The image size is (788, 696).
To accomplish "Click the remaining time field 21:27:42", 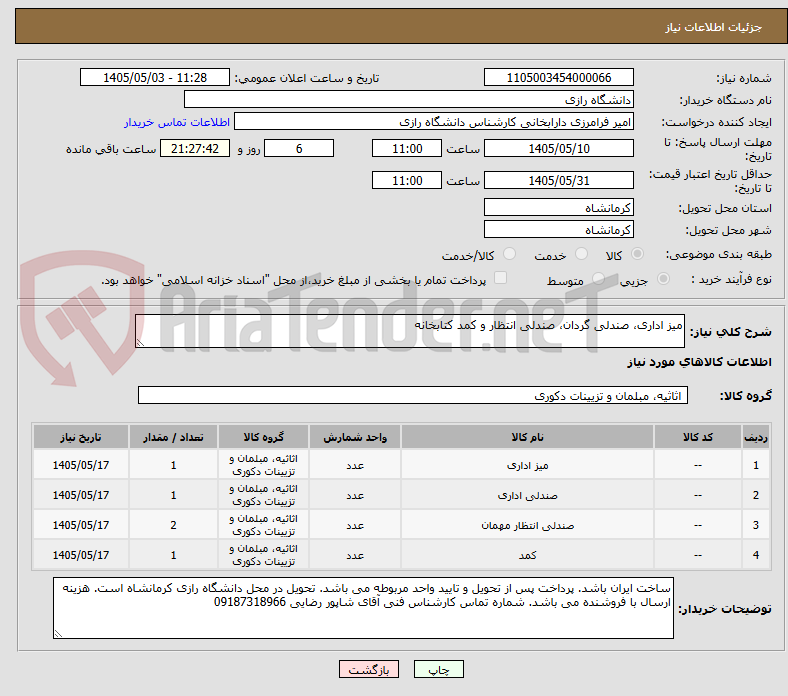I will (x=195, y=148).
